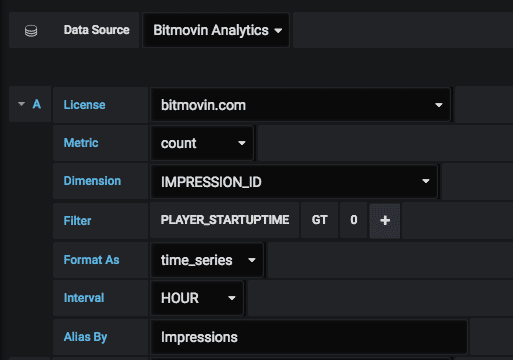Click the Filter label

(x=77, y=220)
